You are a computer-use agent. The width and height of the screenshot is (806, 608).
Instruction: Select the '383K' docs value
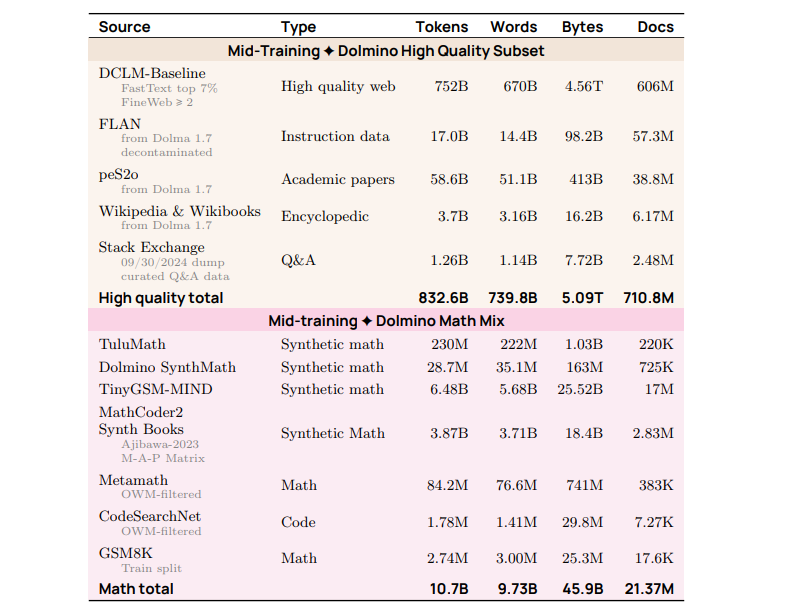[x=656, y=485]
